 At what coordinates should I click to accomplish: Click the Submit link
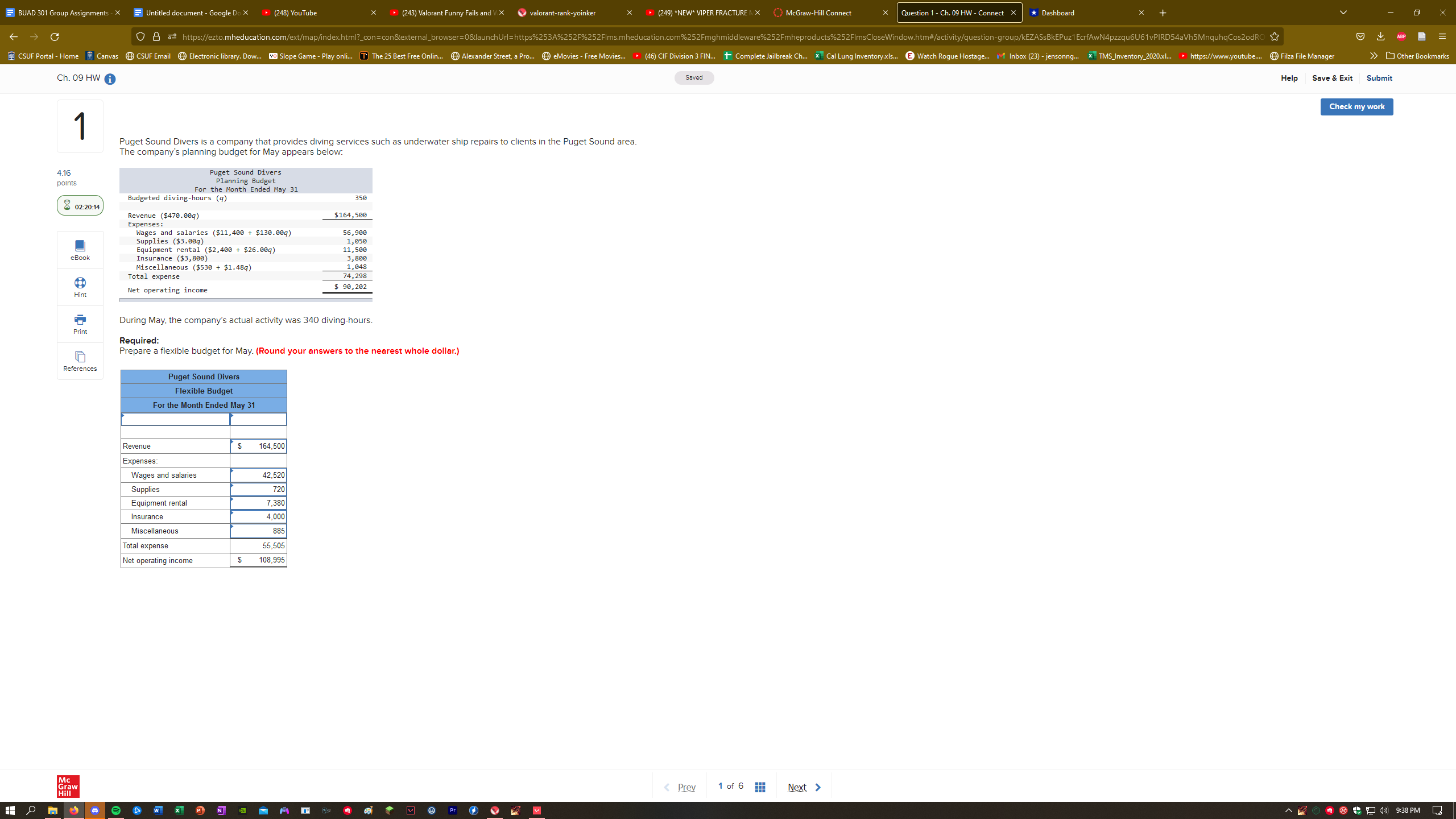(1379, 78)
